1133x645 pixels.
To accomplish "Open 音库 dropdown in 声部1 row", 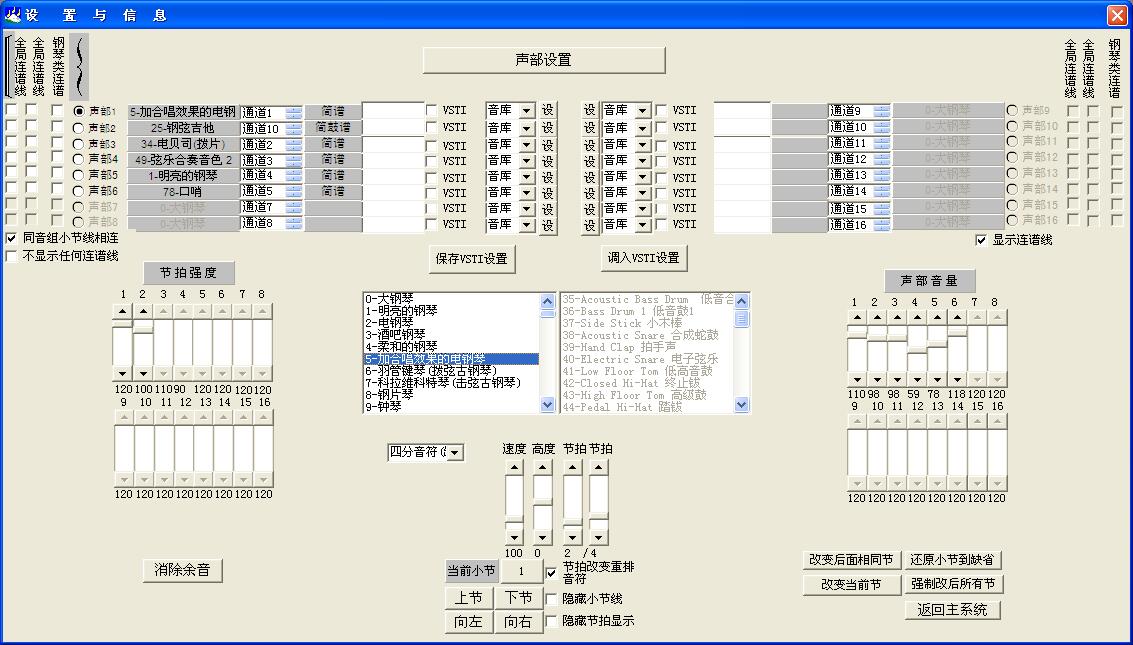I will pos(526,111).
